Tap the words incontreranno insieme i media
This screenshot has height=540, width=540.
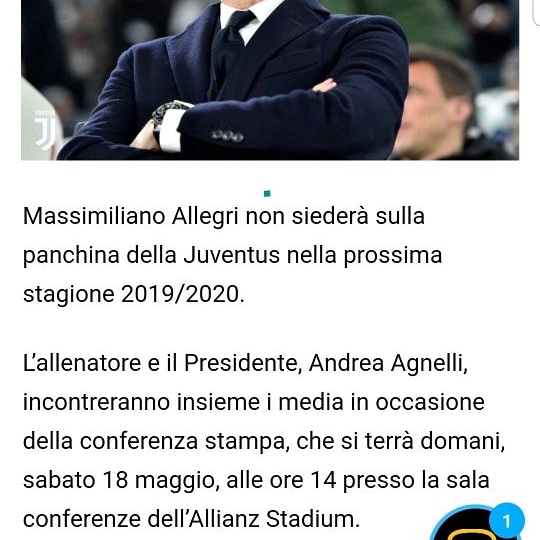coord(183,403)
